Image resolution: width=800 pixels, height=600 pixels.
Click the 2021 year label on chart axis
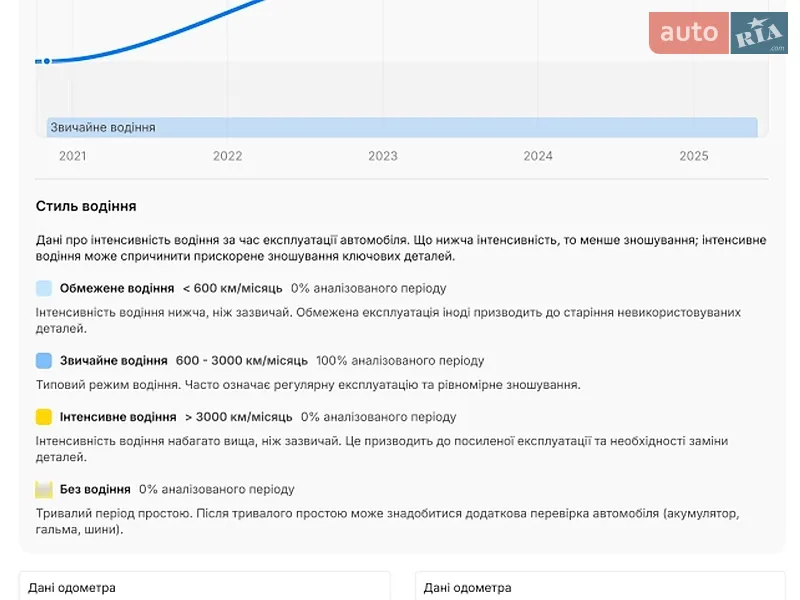(72, 156)
